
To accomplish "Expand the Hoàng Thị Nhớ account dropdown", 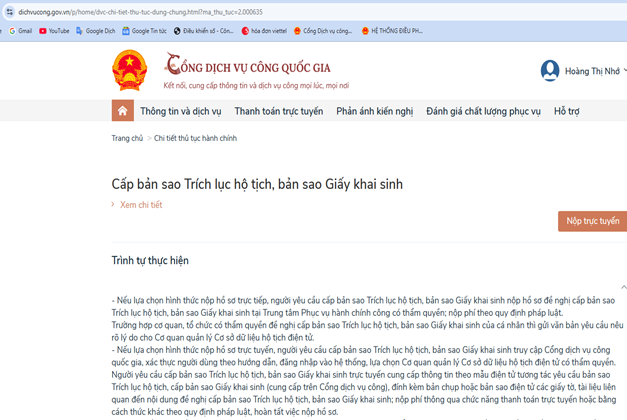I will (625, 70).
